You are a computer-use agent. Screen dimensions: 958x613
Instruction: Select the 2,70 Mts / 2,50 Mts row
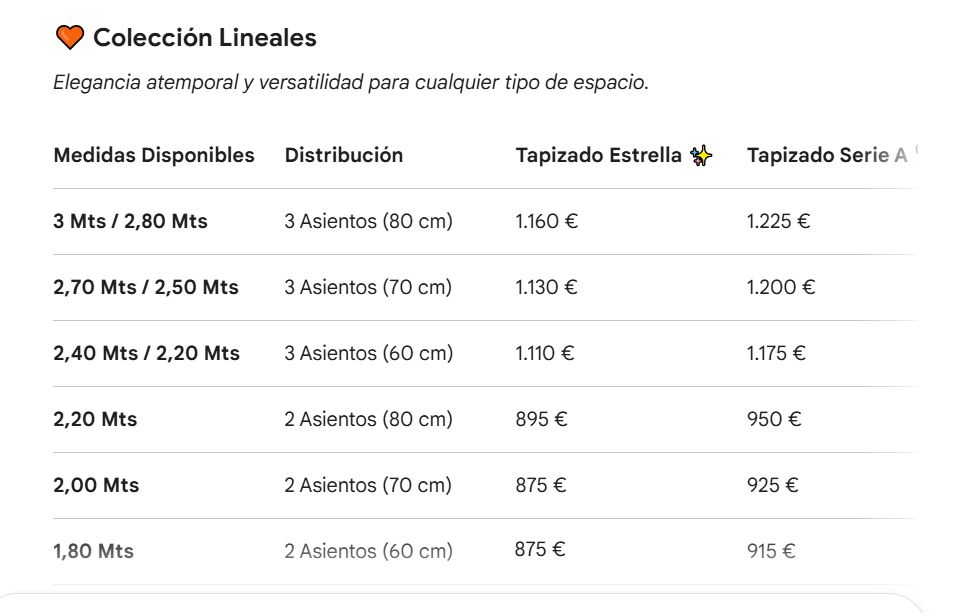coord(484,287)
